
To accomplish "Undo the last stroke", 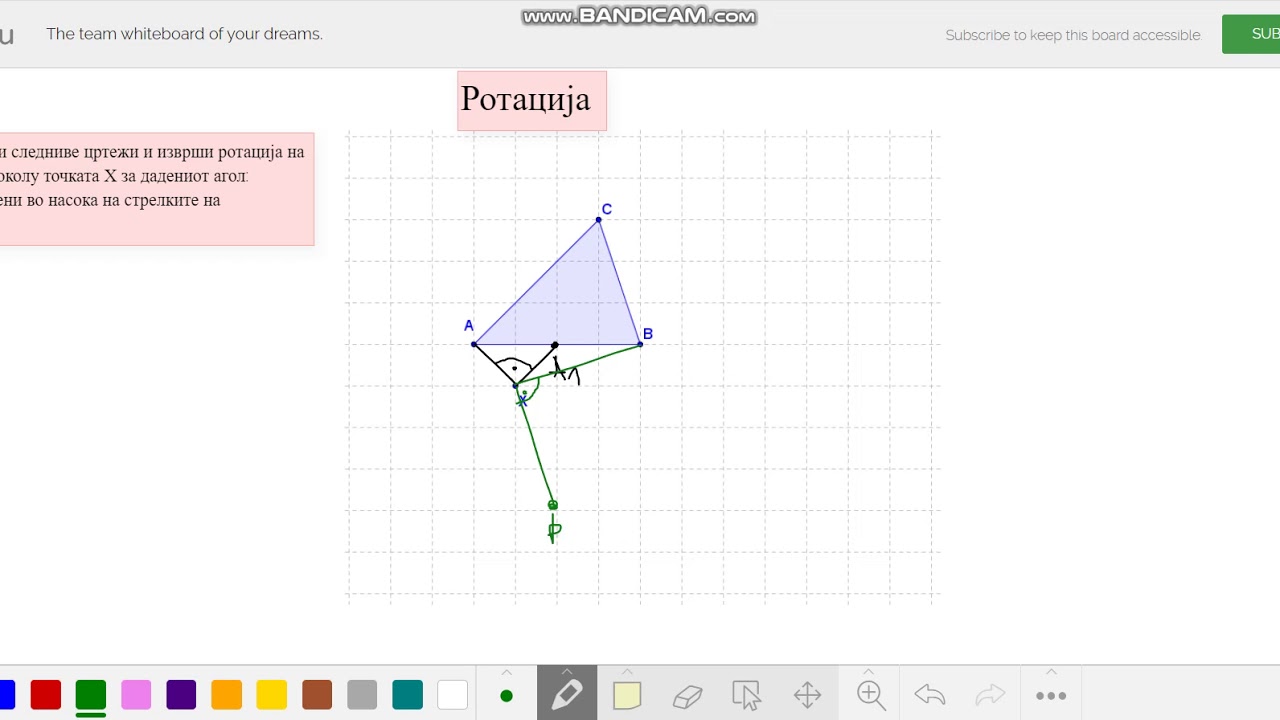I will [930, 695].
